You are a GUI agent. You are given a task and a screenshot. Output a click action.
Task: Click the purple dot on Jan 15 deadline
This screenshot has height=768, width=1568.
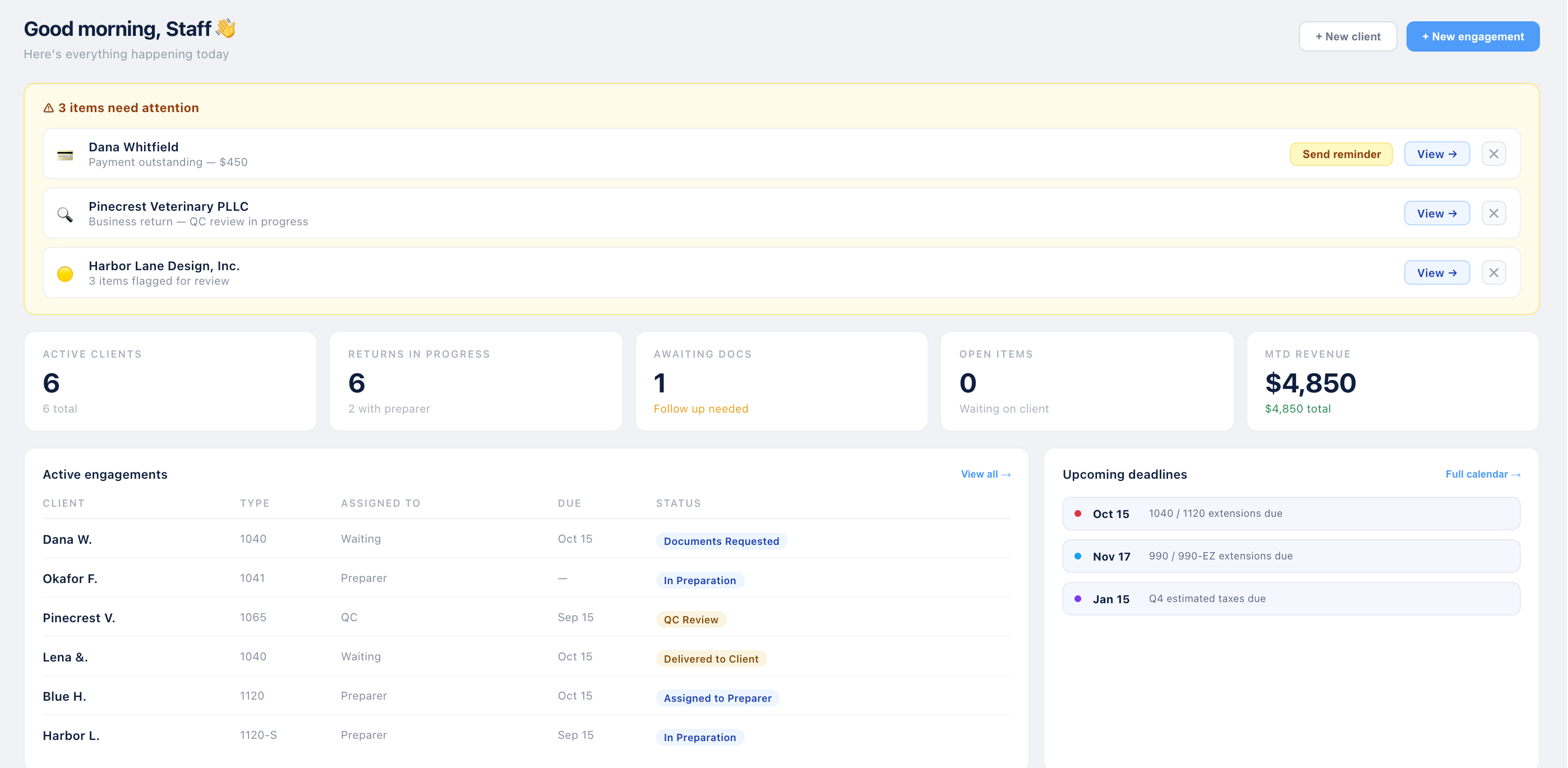pos(1078,599)
